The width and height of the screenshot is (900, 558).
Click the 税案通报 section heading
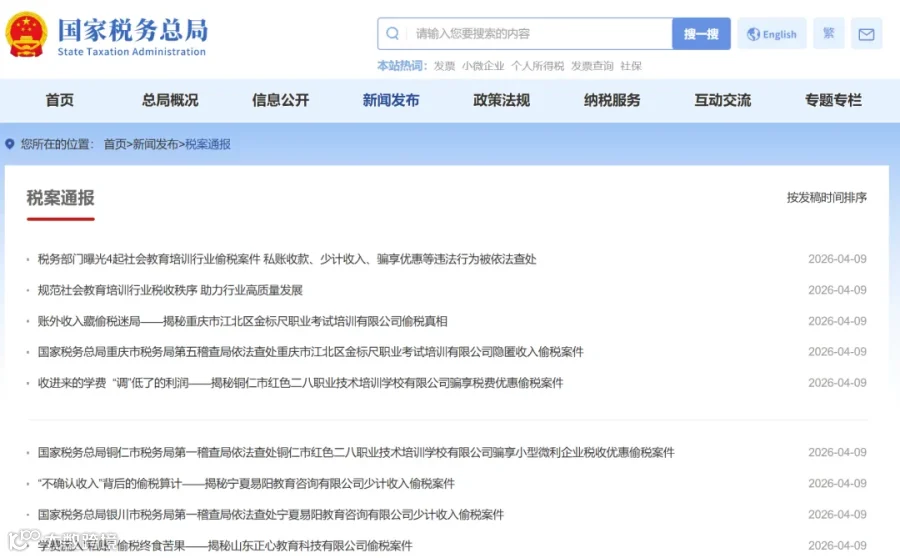[60, 198]
